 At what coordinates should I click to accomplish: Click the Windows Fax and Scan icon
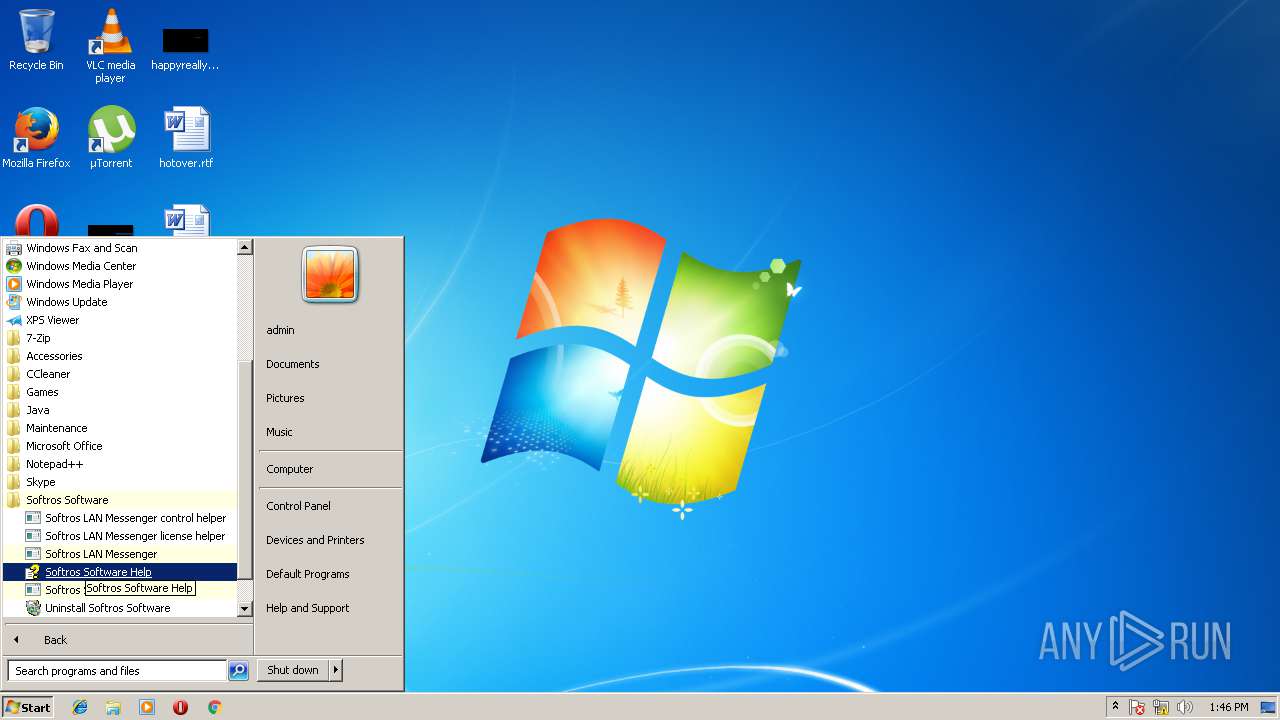[x=14, y=248]
